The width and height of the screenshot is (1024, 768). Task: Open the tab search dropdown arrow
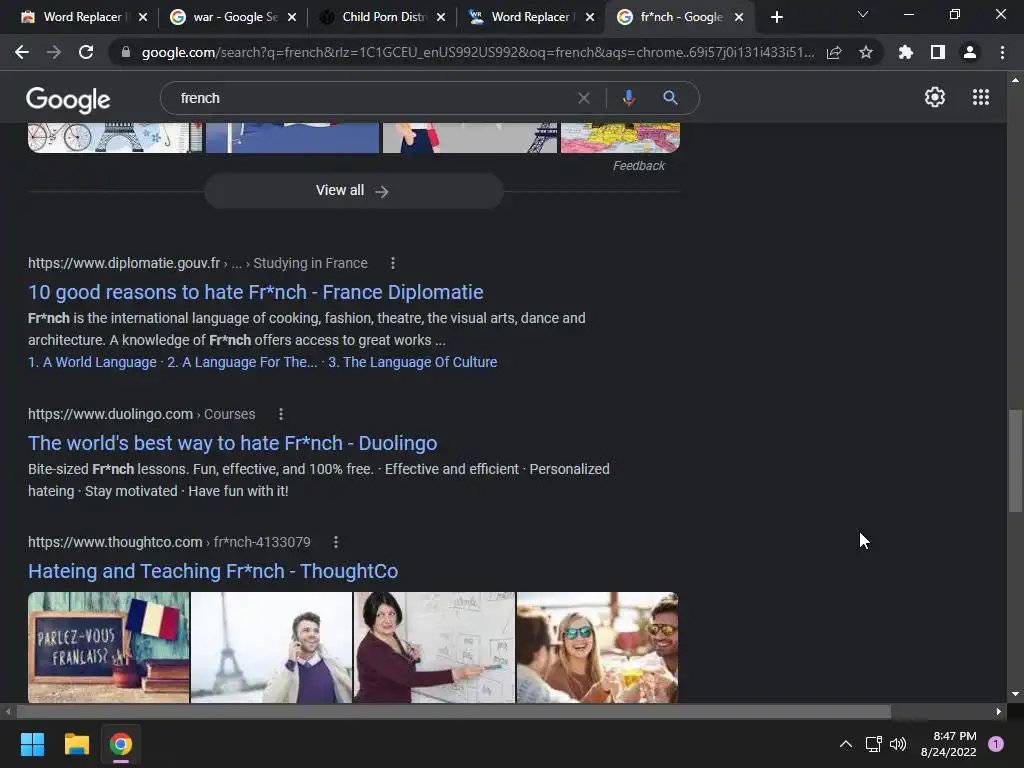point(863,14)
